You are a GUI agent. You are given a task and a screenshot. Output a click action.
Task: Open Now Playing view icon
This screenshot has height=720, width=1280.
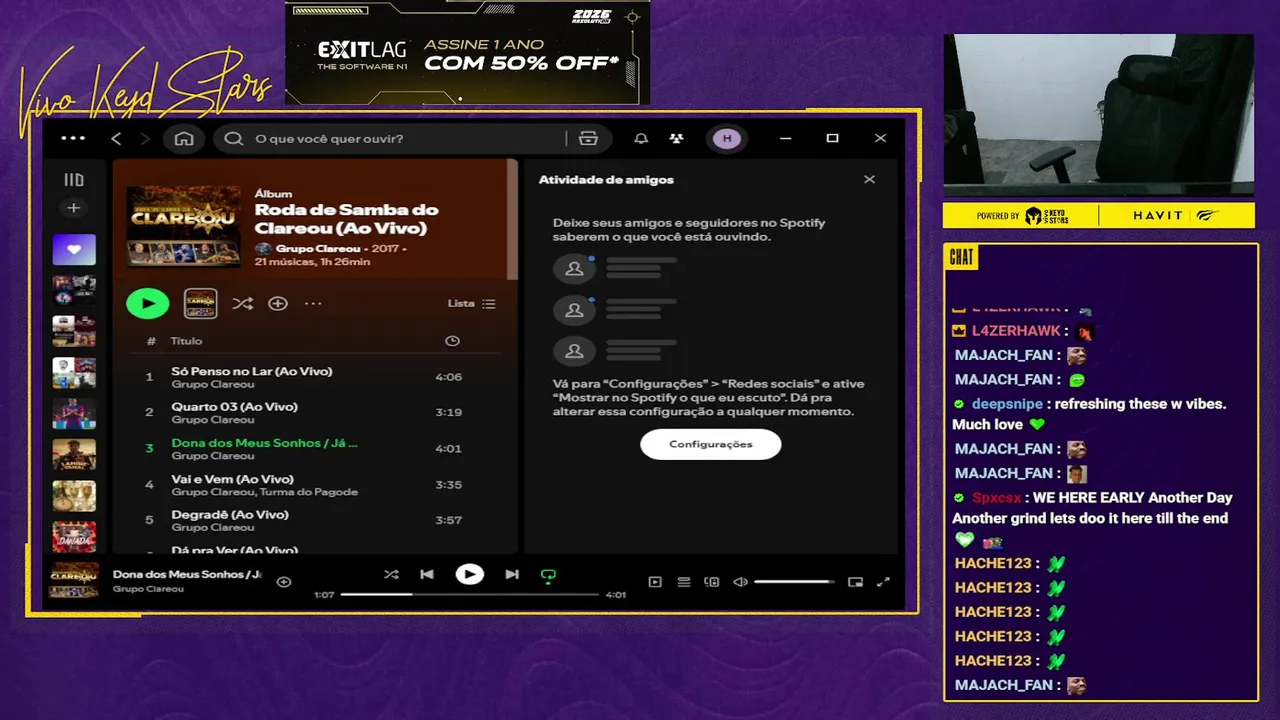click(x=655, y=581)
